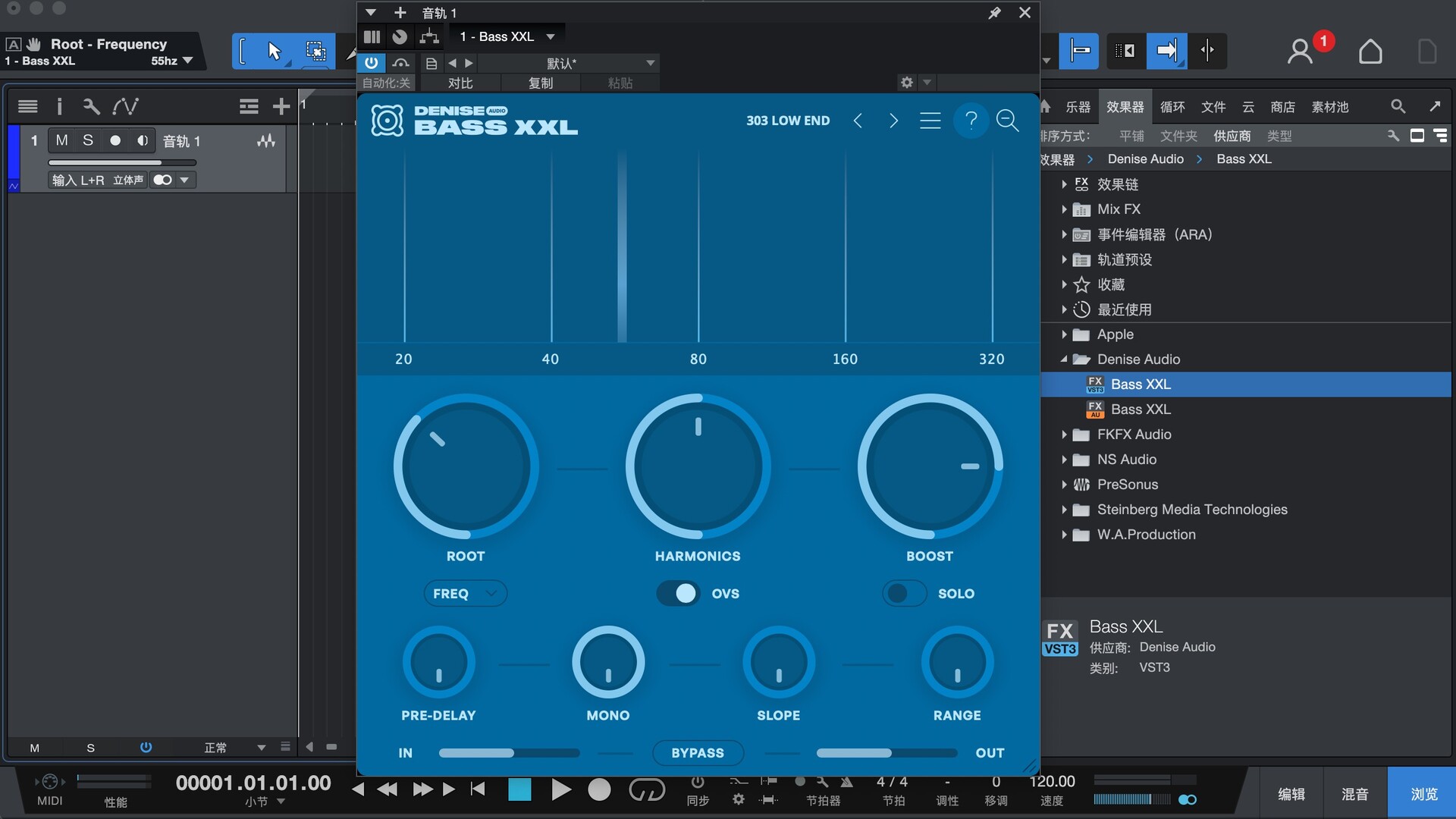Image resolution: width=1456 pixels, height=819 pixels.
Task: Go to next preset arrow in plugin
Action: [893, 121]
